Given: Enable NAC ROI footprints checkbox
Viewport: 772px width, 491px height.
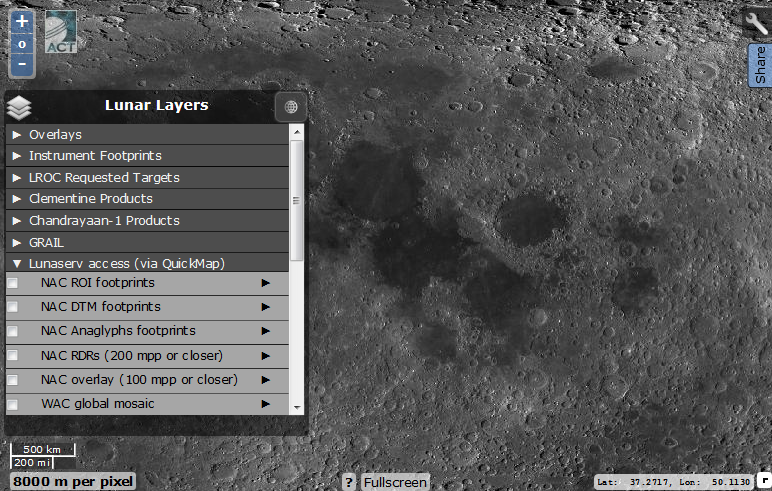Looking at the screenshot, I should click(x=13, y=283).
